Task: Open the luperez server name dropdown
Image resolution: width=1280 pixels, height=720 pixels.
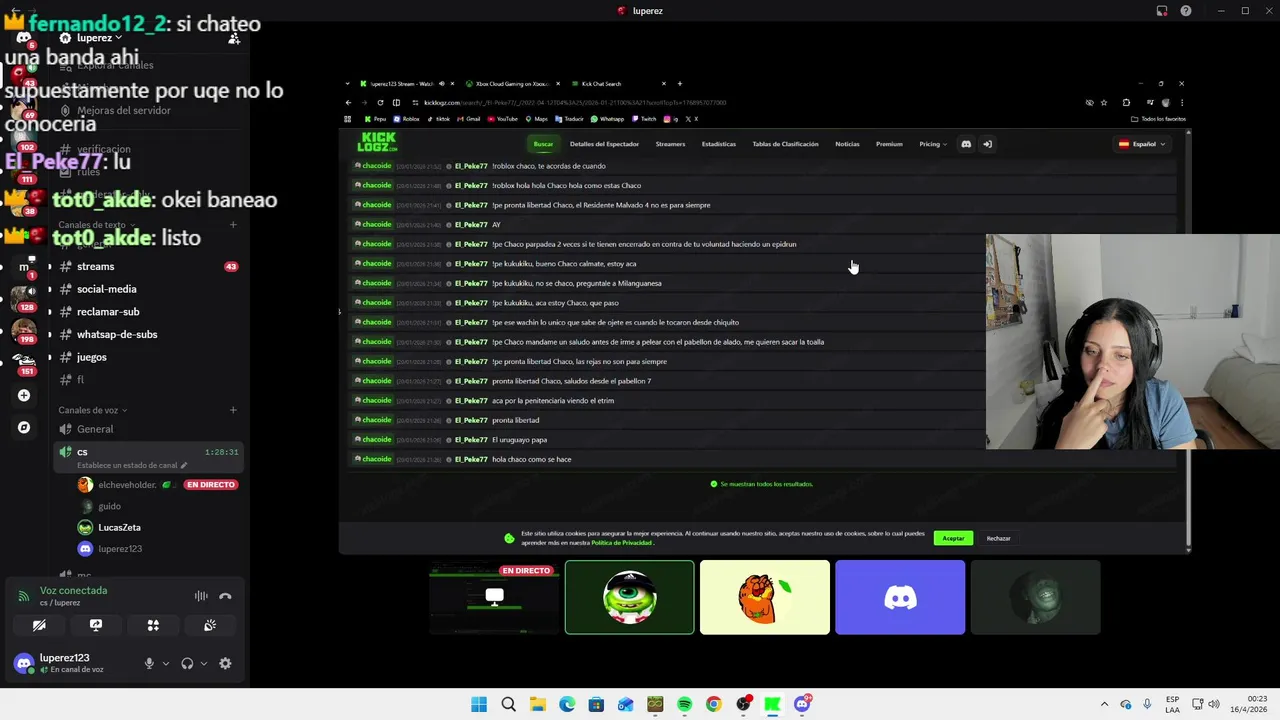Action: click(98, 38)
